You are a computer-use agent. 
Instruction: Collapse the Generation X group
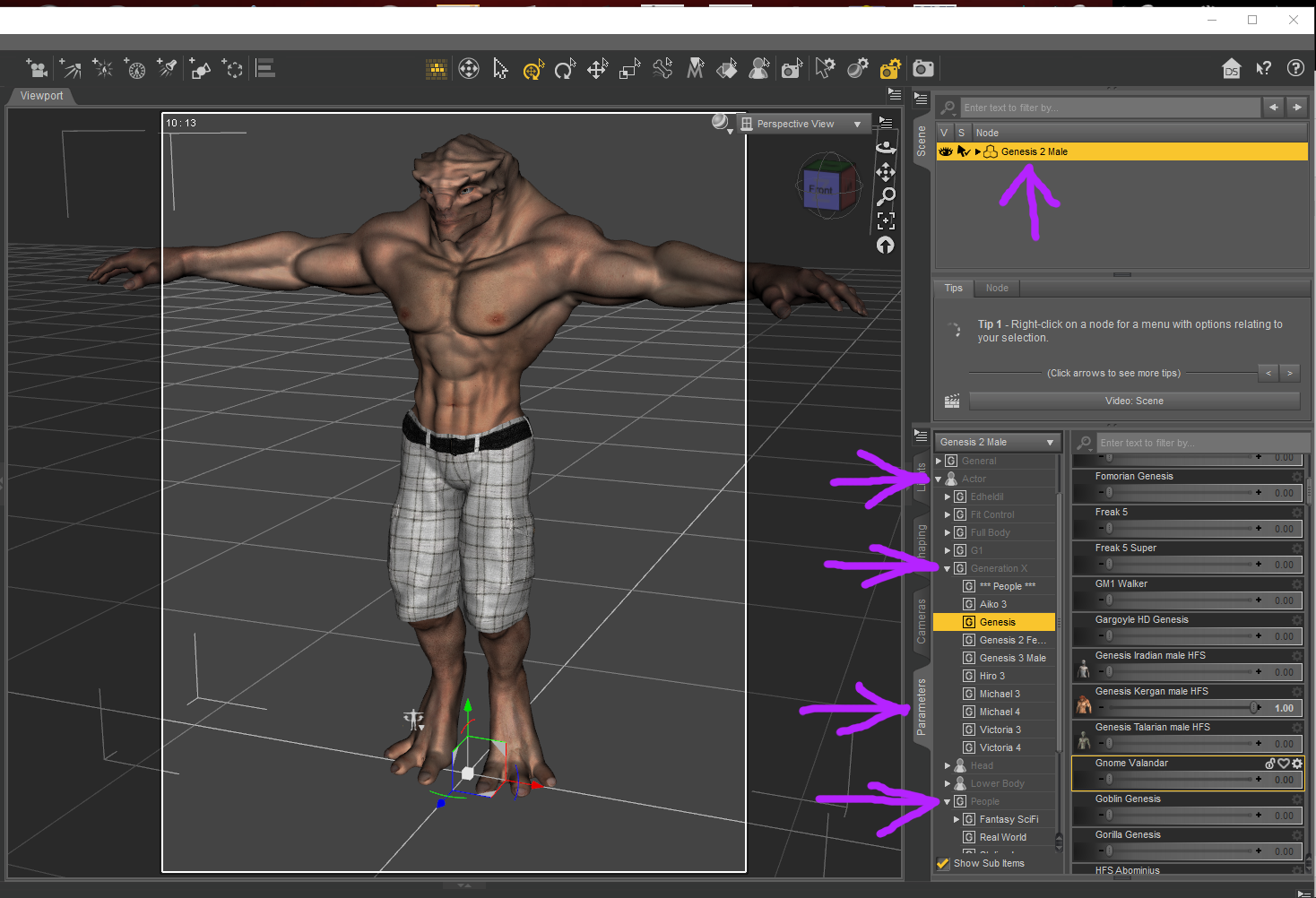pyautogui.click(x=948, y=568)
